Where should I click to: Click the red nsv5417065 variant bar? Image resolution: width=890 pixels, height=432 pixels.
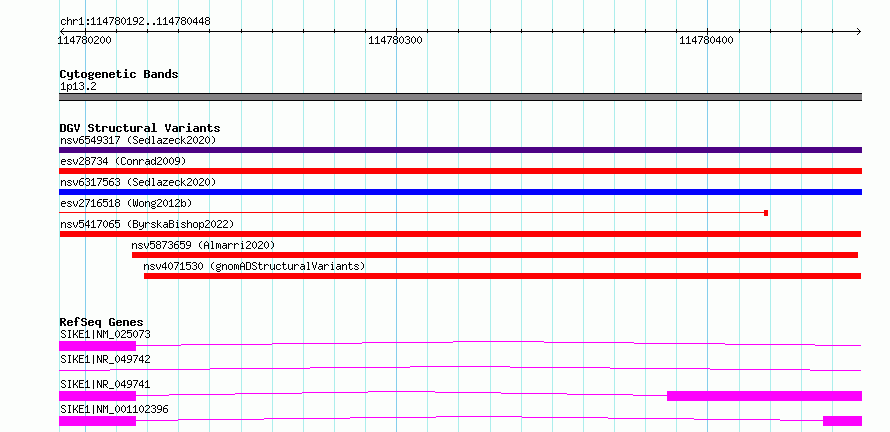460,234
